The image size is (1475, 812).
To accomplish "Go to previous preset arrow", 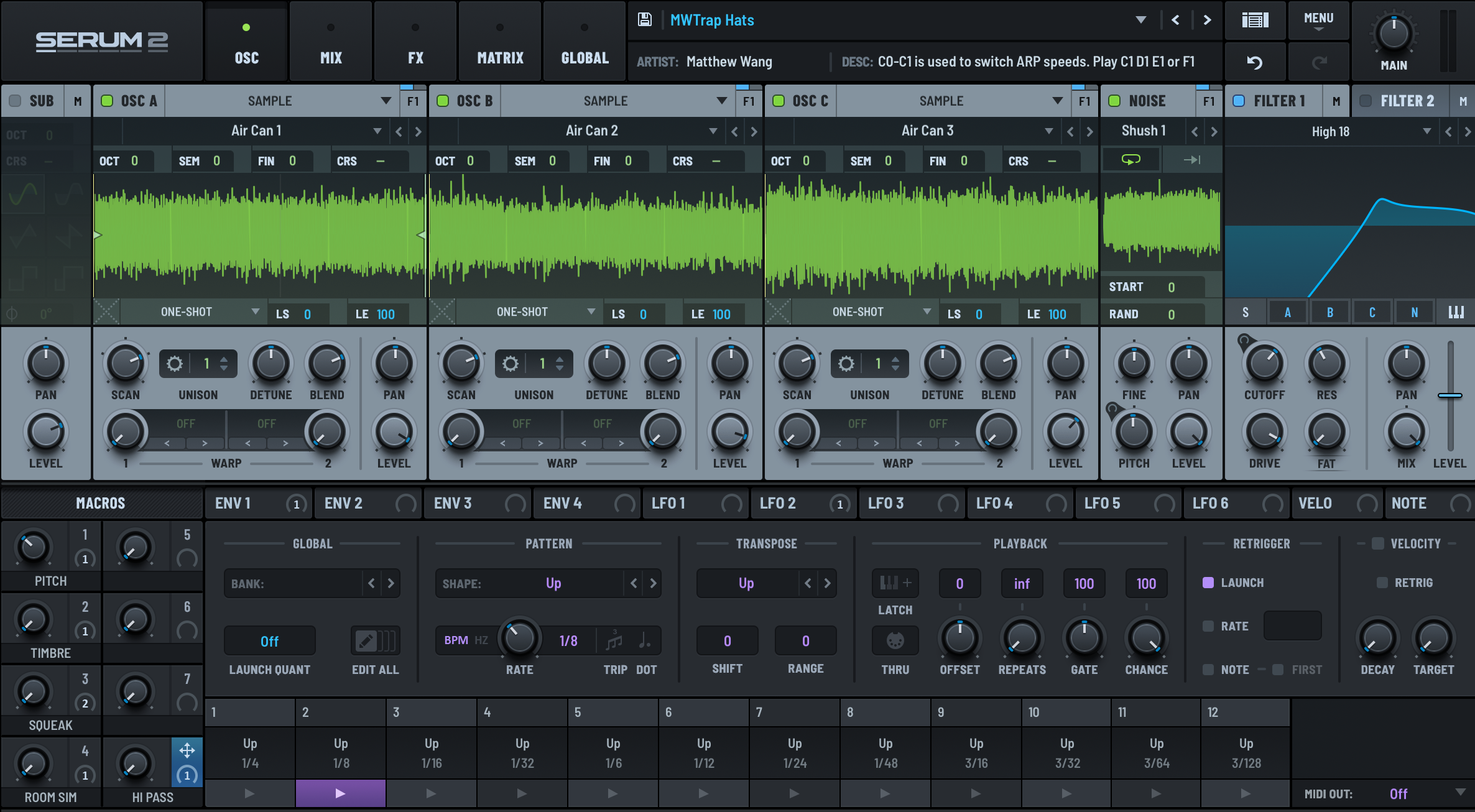I will pyautogui.click(x=1175, y=20).
